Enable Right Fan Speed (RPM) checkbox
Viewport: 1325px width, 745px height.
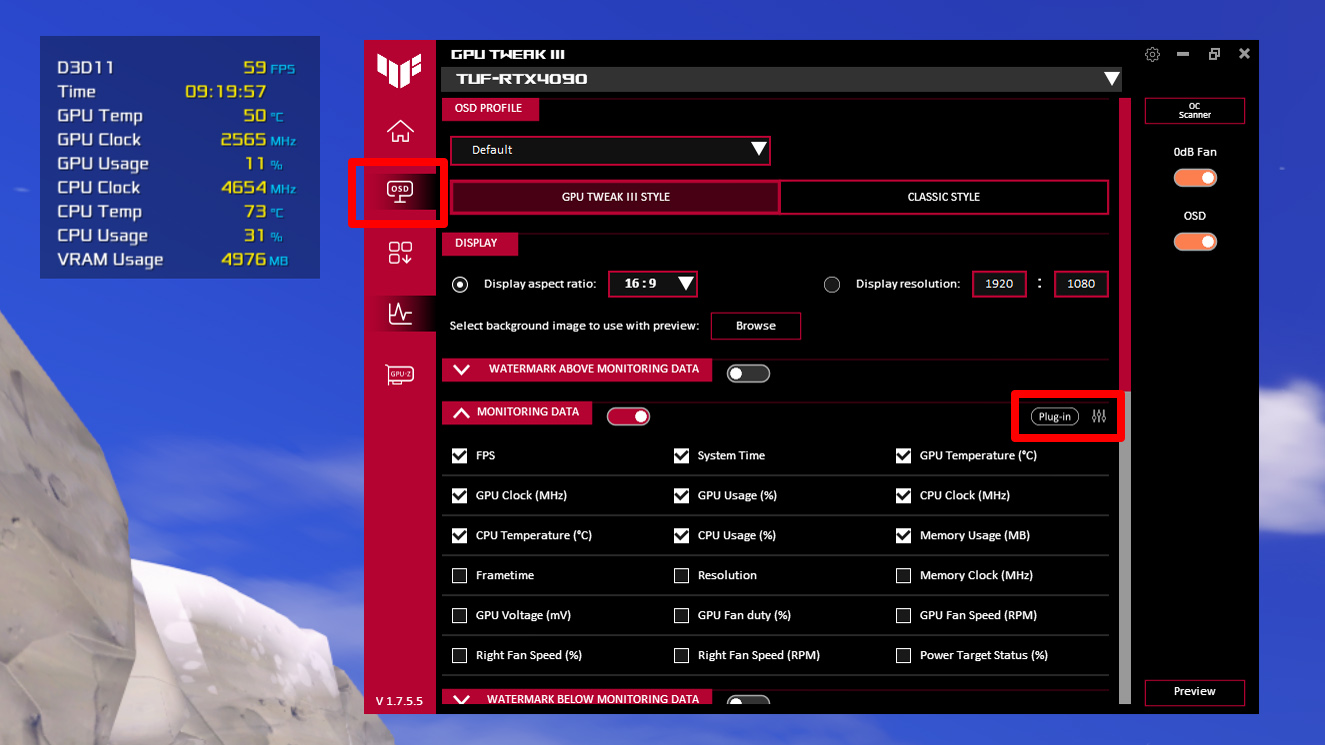(682, 656)
